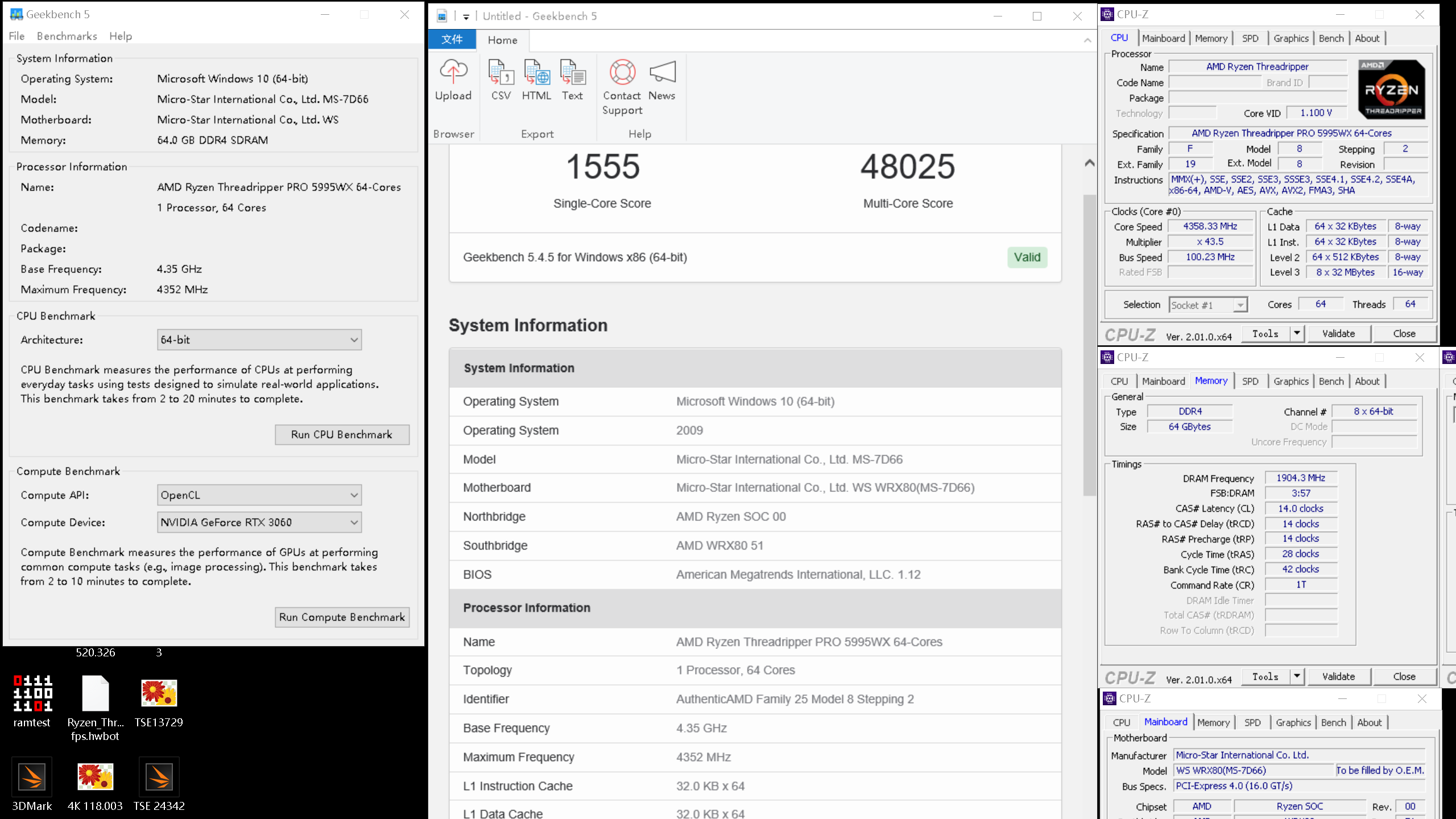
Task: Click the CPU-Z title icon in Mainboard window
Action: 1110,698
